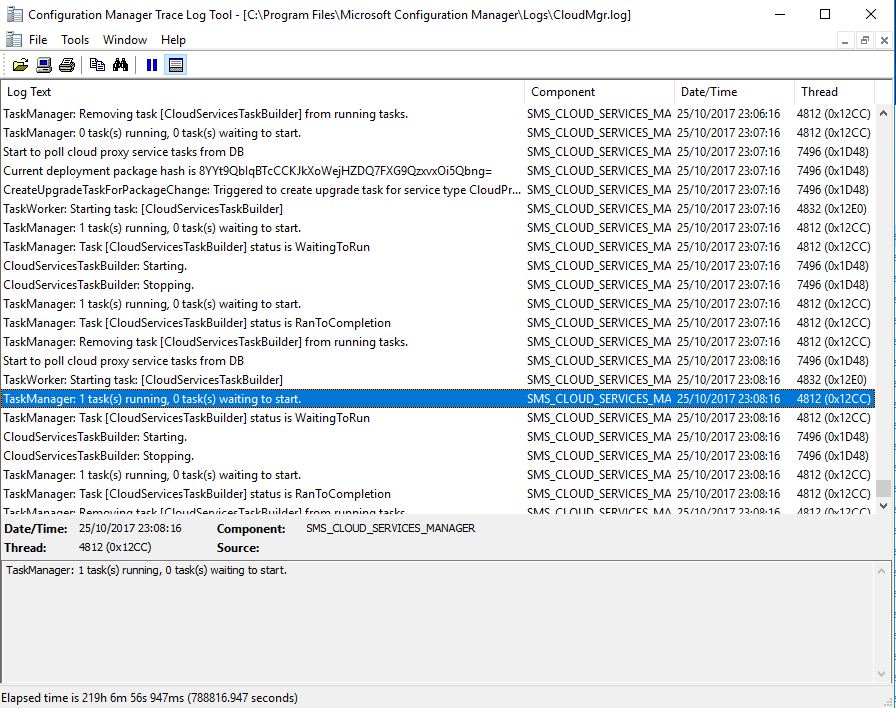
Task: Select the 23:07:16 'Removing task' log row
Action: point(438,342)
